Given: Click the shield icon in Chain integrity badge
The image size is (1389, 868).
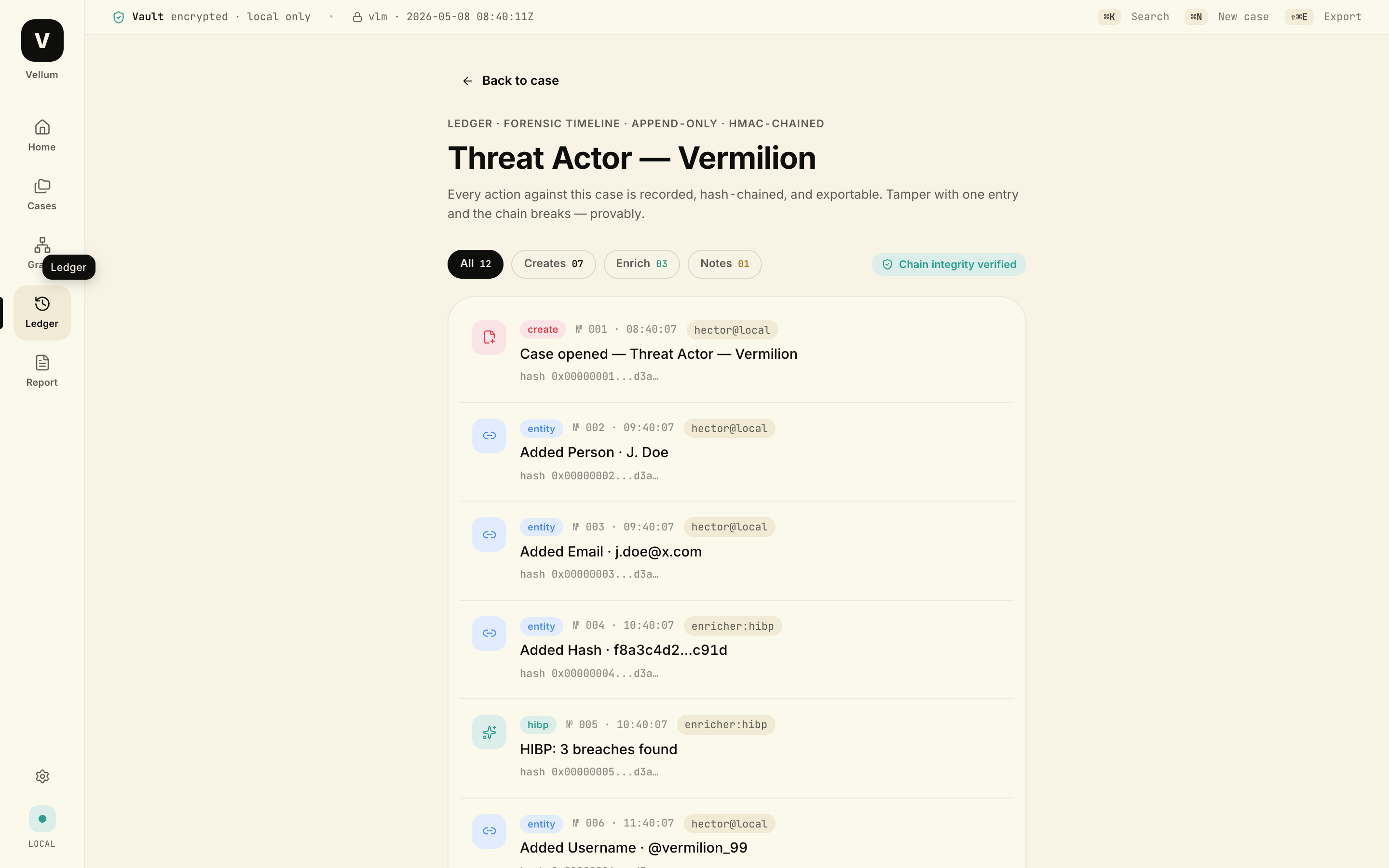Looking at the screenshot, I should 887,265.
